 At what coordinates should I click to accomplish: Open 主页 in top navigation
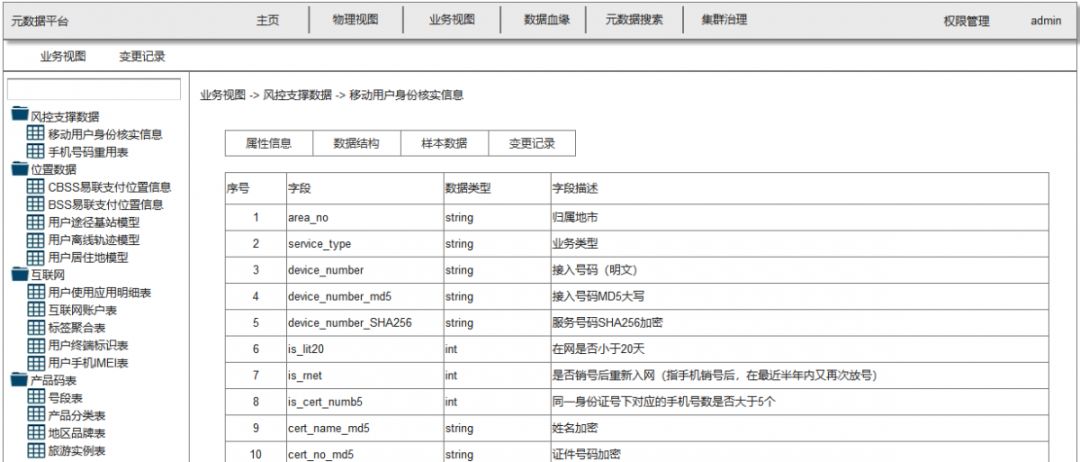click(x=268, y=20)
